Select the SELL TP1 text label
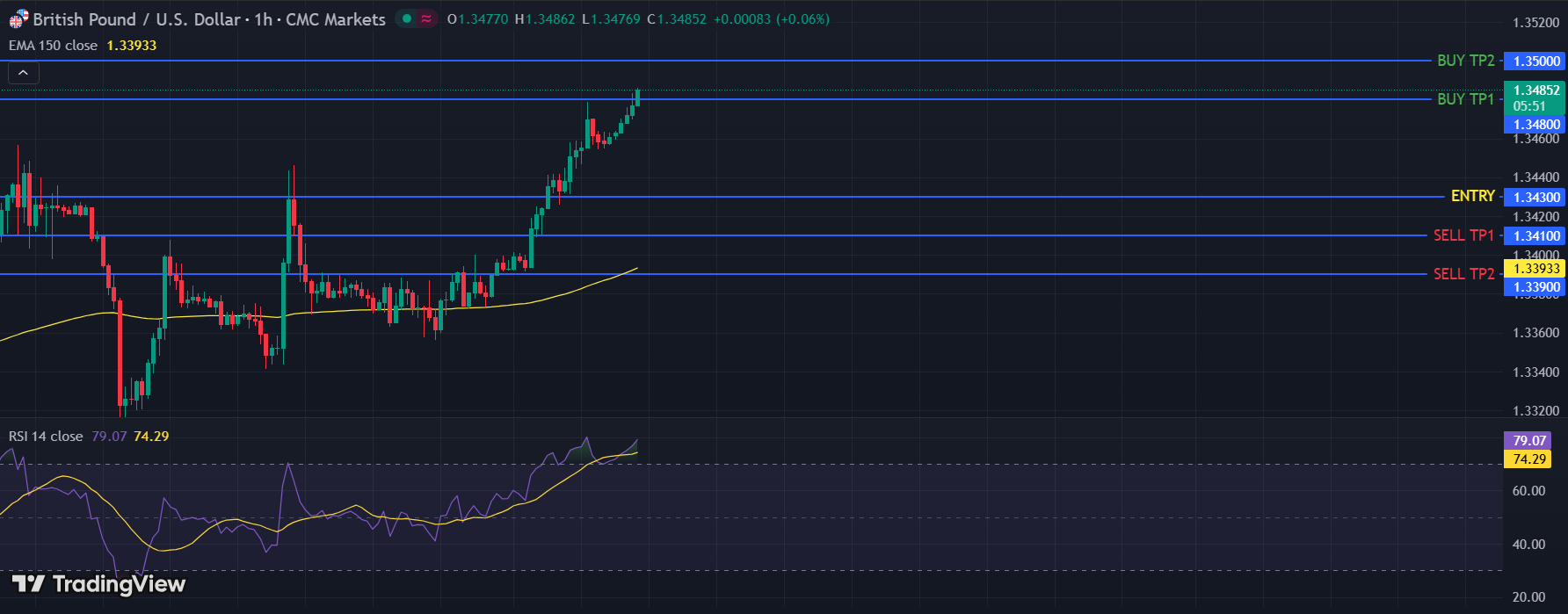The width and height of the screenshot is (1568, 614). coord(1463,235)
